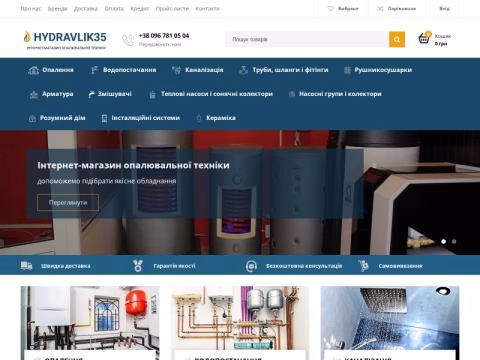Open the Кредит link
480x360 pixels.
click(x=140, y=9)
